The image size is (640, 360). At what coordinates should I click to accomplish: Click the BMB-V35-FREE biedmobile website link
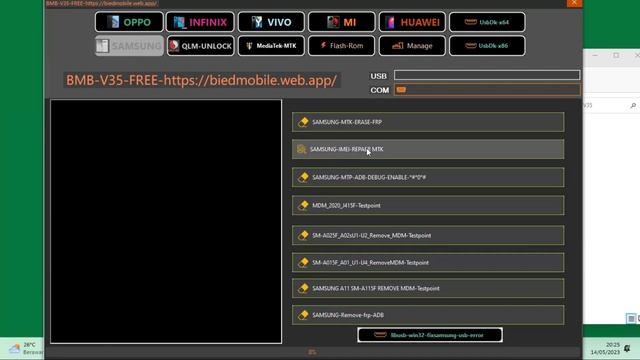point(202,80)
